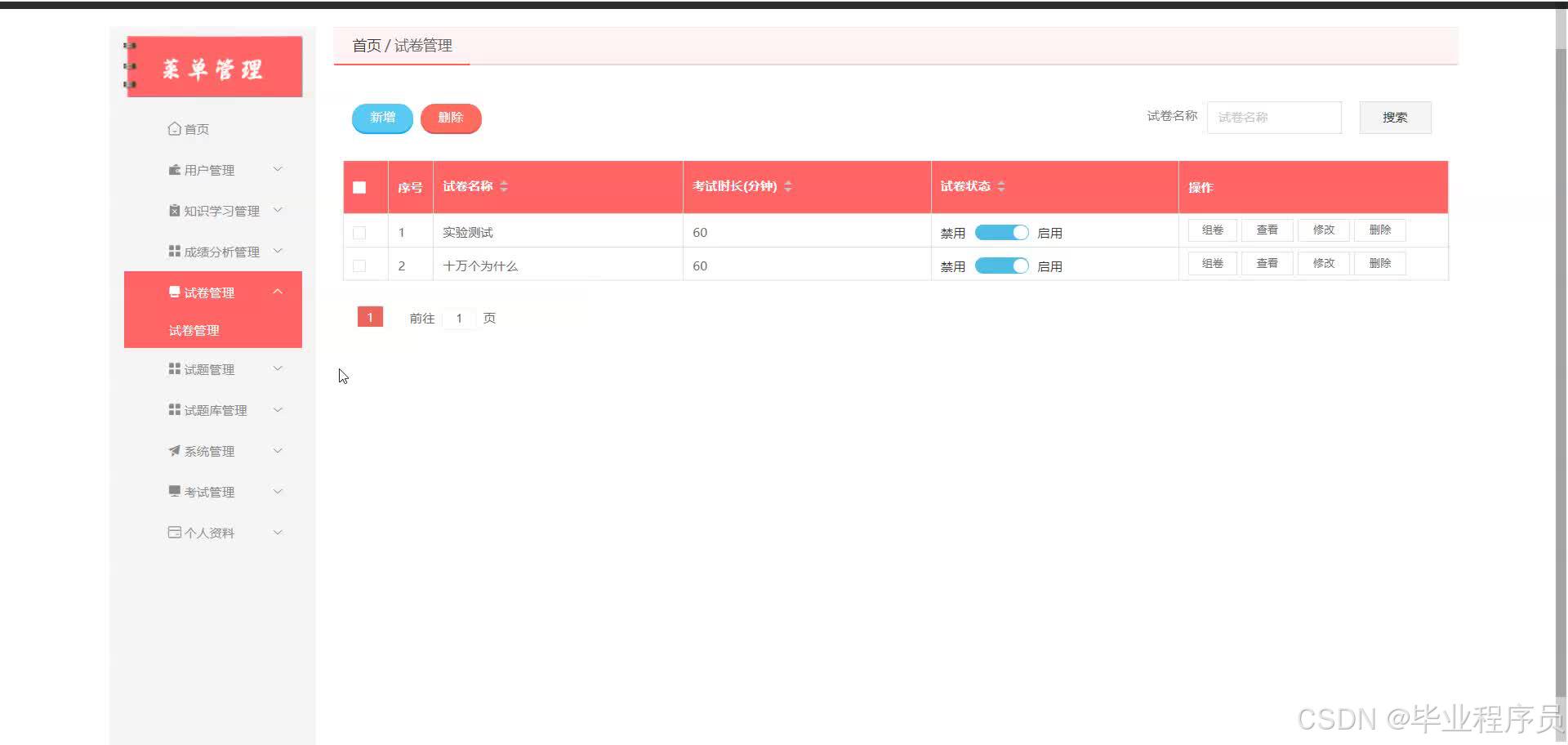Collapse 试卷管理 chevron

[278, 292]
